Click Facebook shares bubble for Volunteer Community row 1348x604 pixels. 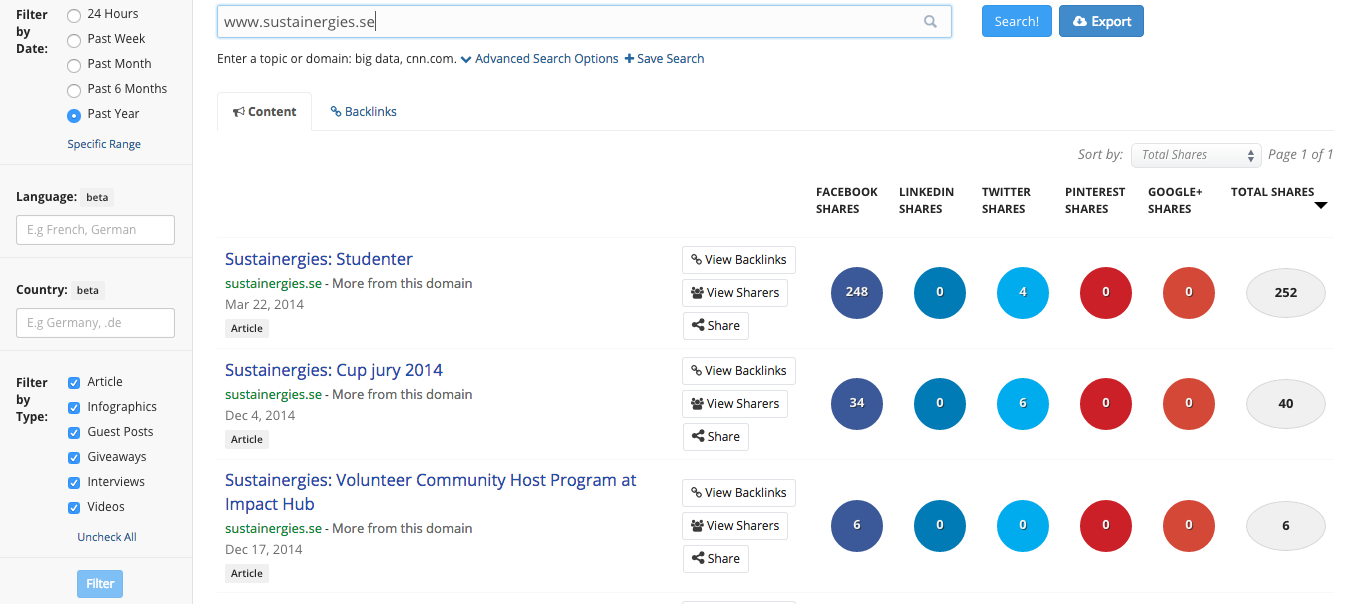click(857, 525)
